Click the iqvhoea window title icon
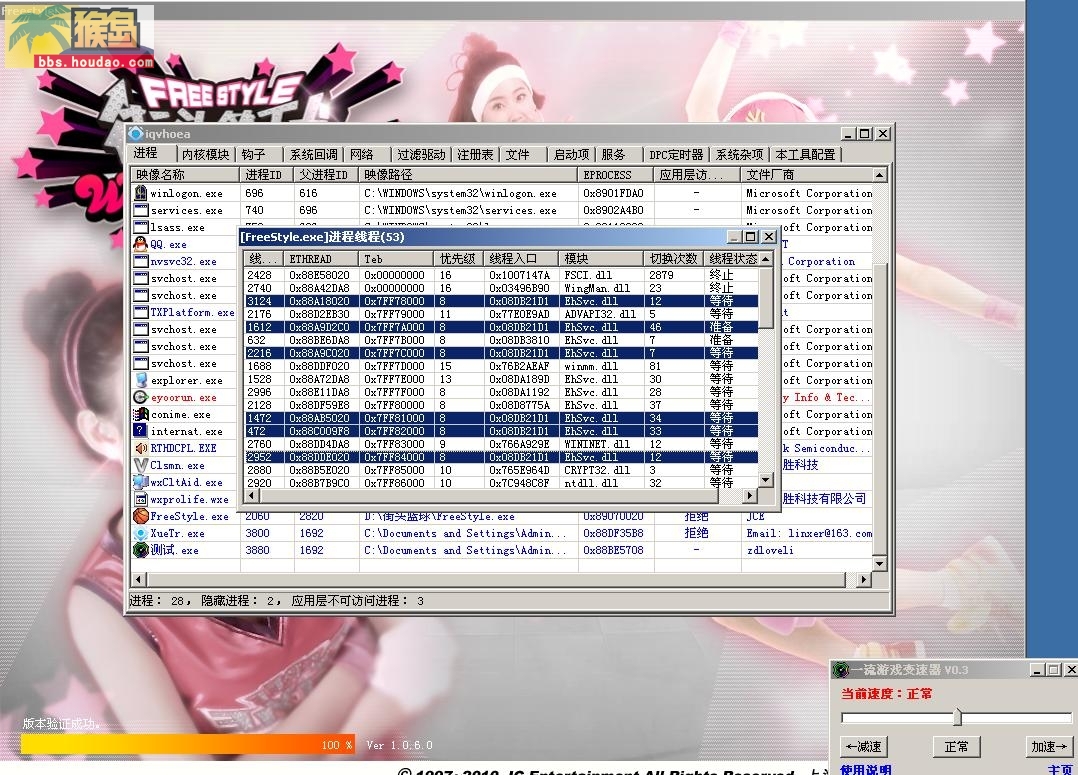 point(135,133)
